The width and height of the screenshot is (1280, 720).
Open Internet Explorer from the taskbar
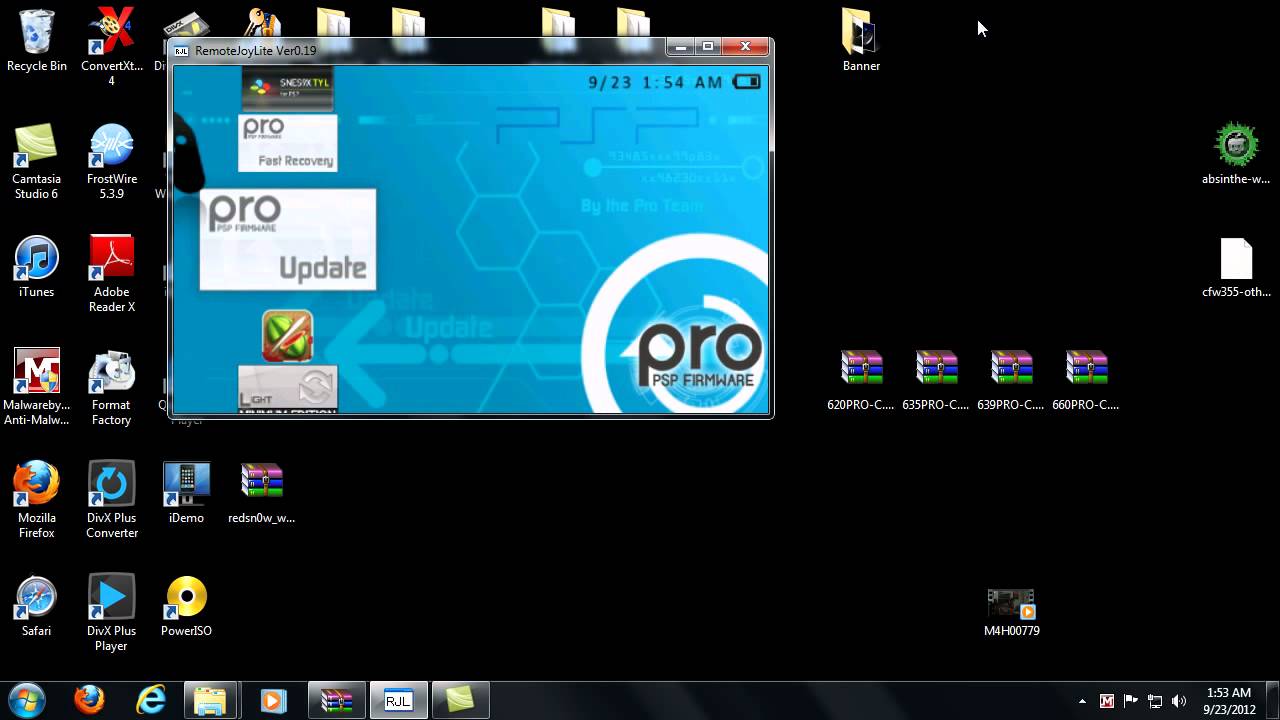tap(151, 700)
